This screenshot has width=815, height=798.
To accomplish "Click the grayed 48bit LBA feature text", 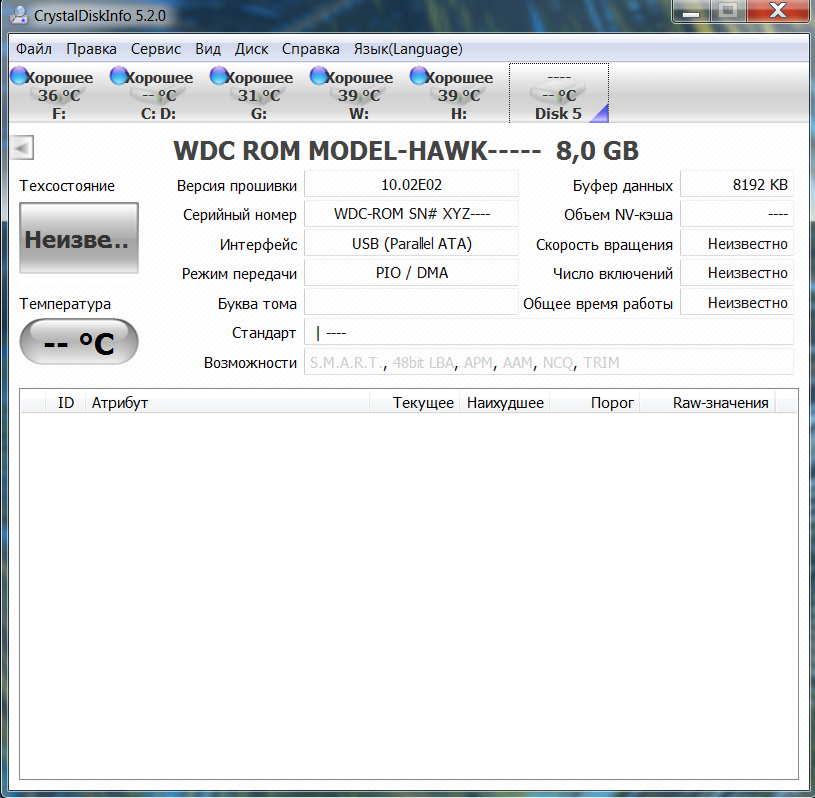I will click(423, 362).
